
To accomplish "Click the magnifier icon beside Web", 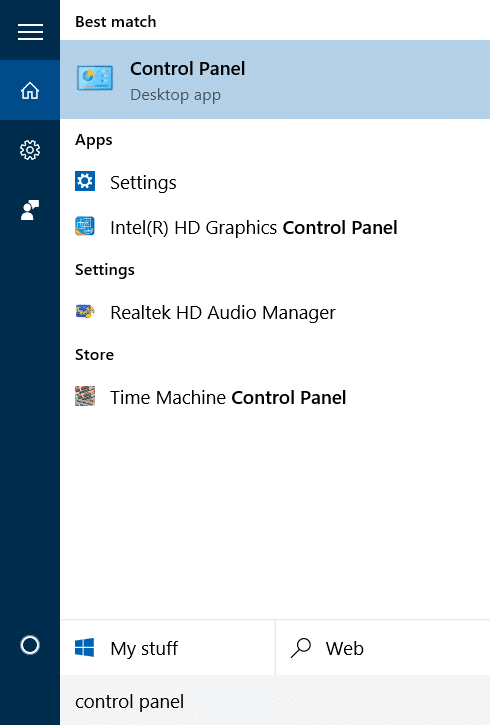I will (301, 647).
